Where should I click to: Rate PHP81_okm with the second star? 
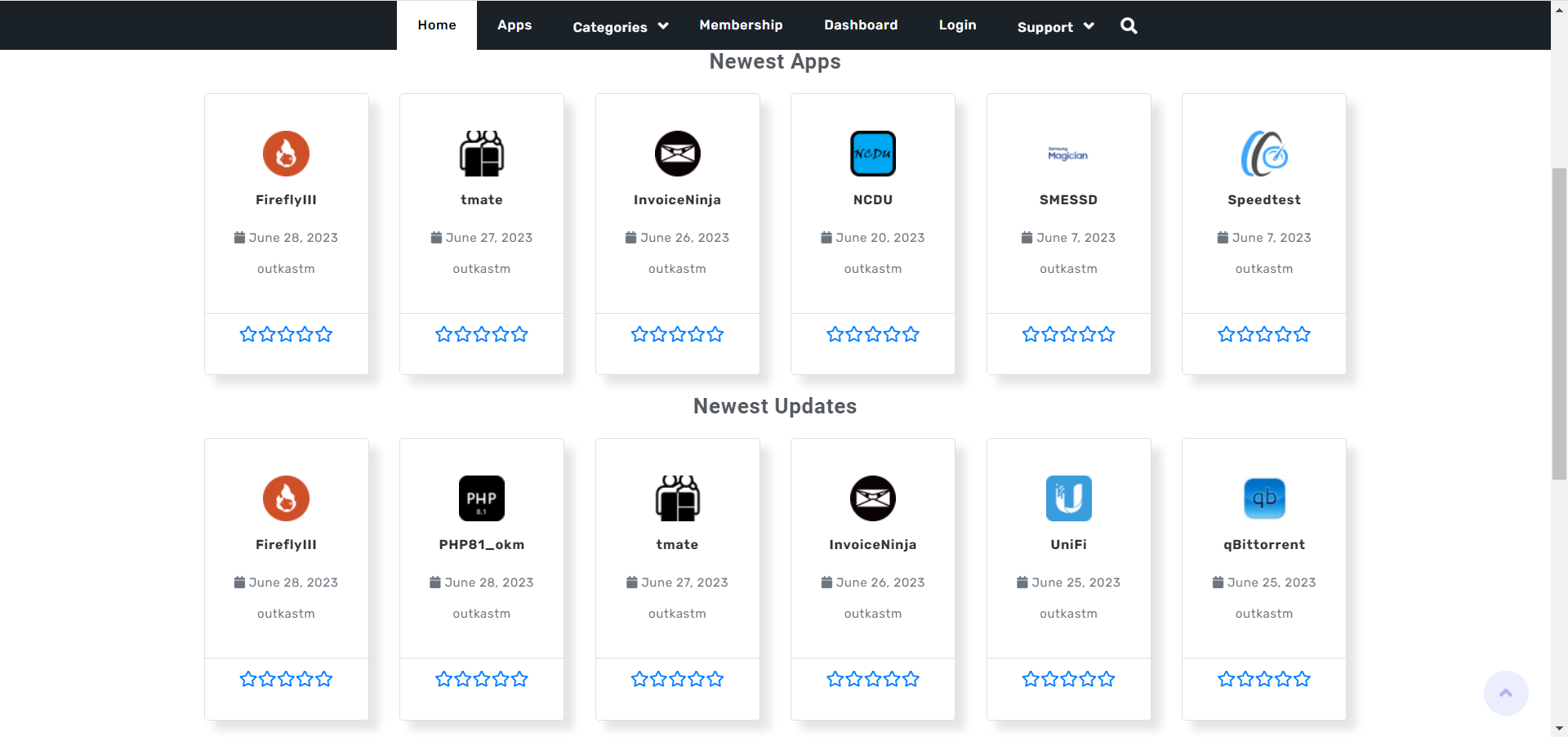pos(463,679)
